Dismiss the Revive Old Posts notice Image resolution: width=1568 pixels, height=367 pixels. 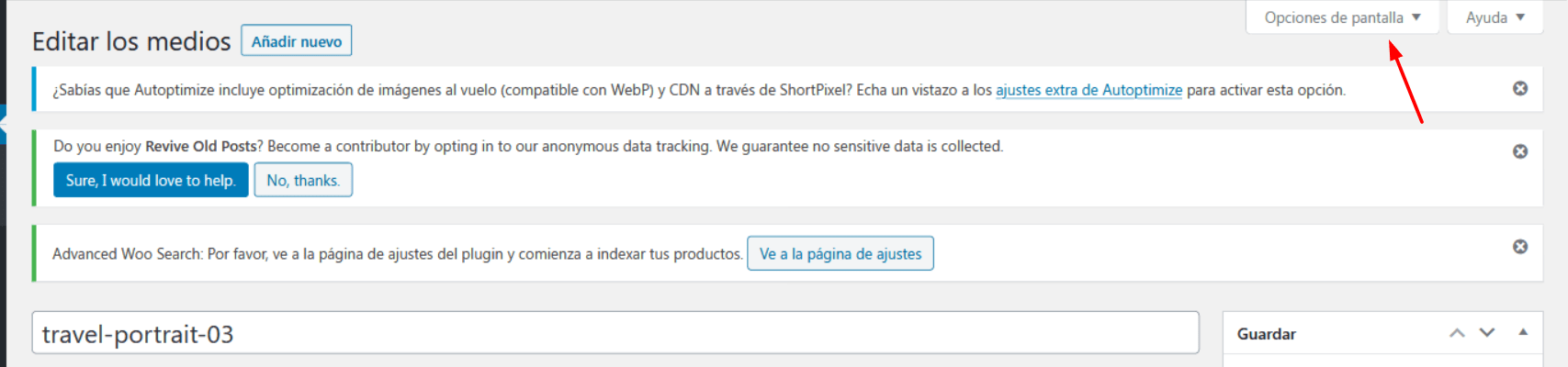[x=1520, y=151]
